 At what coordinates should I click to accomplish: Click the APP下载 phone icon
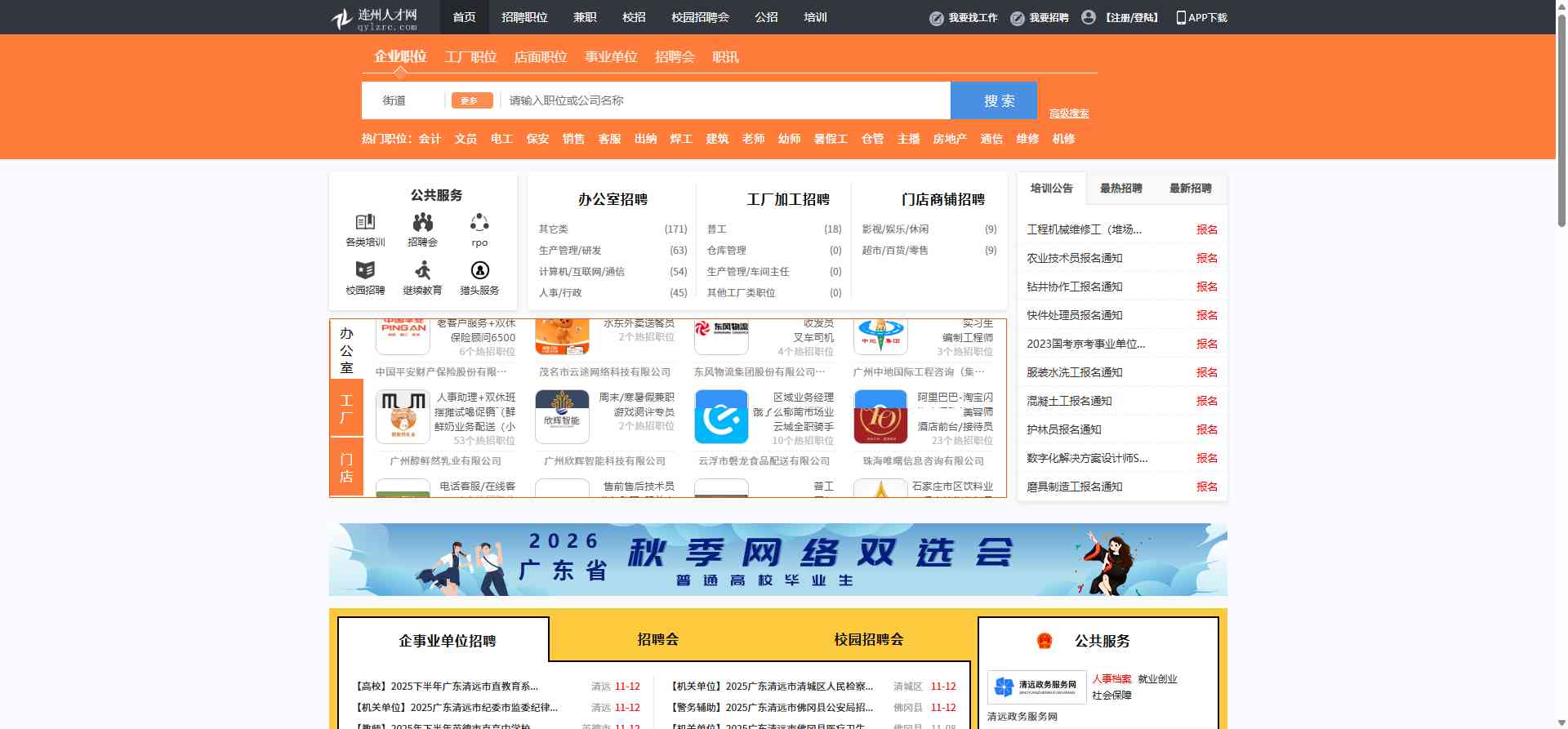click(x=1181, y=17)
